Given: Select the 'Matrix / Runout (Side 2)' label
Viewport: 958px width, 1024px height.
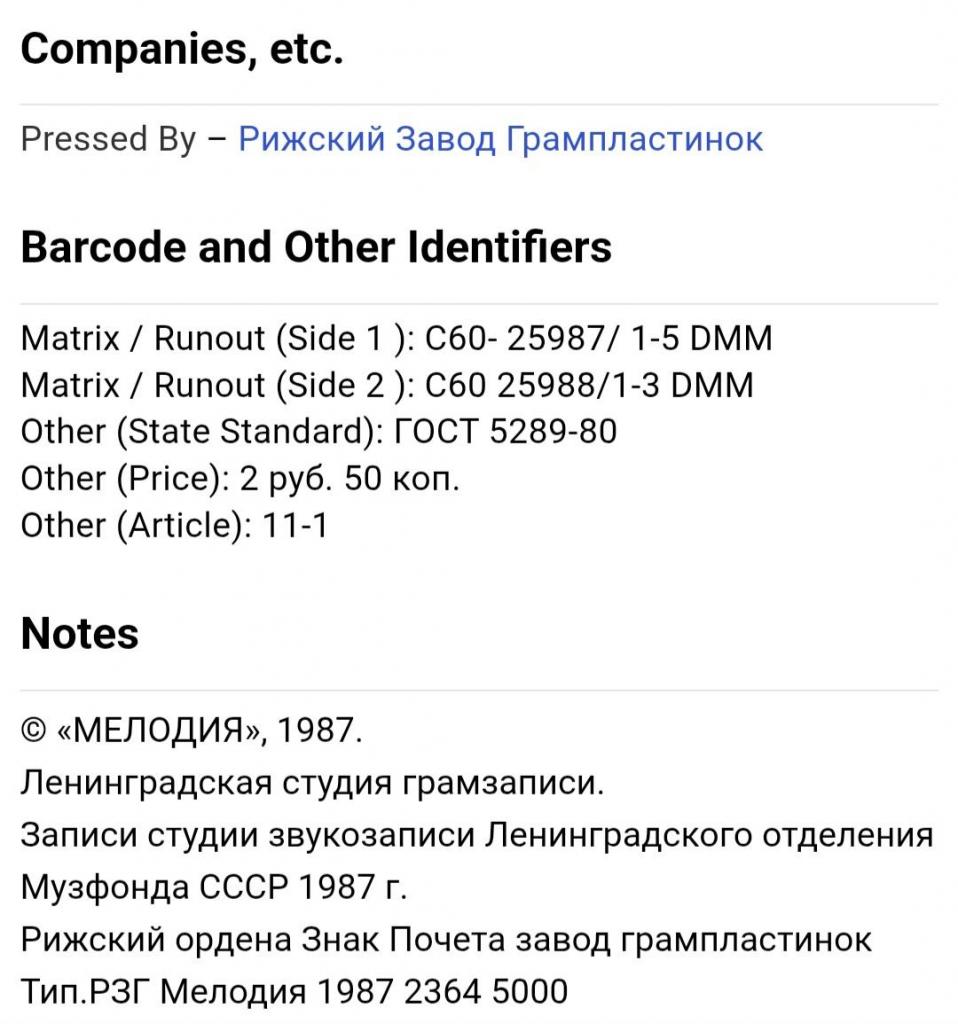Looking at the screenshot, I should point(216,385).
